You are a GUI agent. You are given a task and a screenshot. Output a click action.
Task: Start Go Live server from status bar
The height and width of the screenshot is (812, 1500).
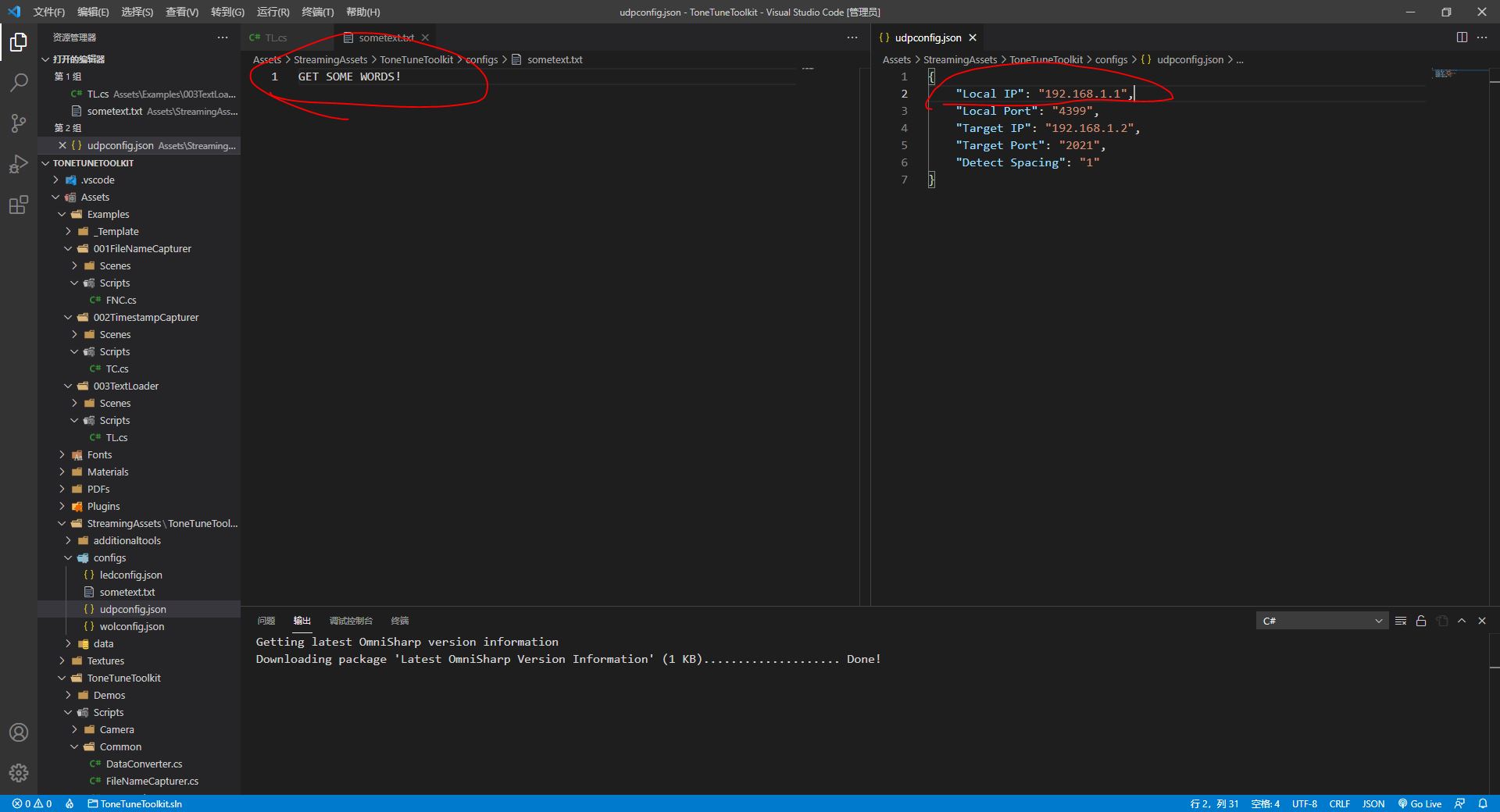[1420, 803]
